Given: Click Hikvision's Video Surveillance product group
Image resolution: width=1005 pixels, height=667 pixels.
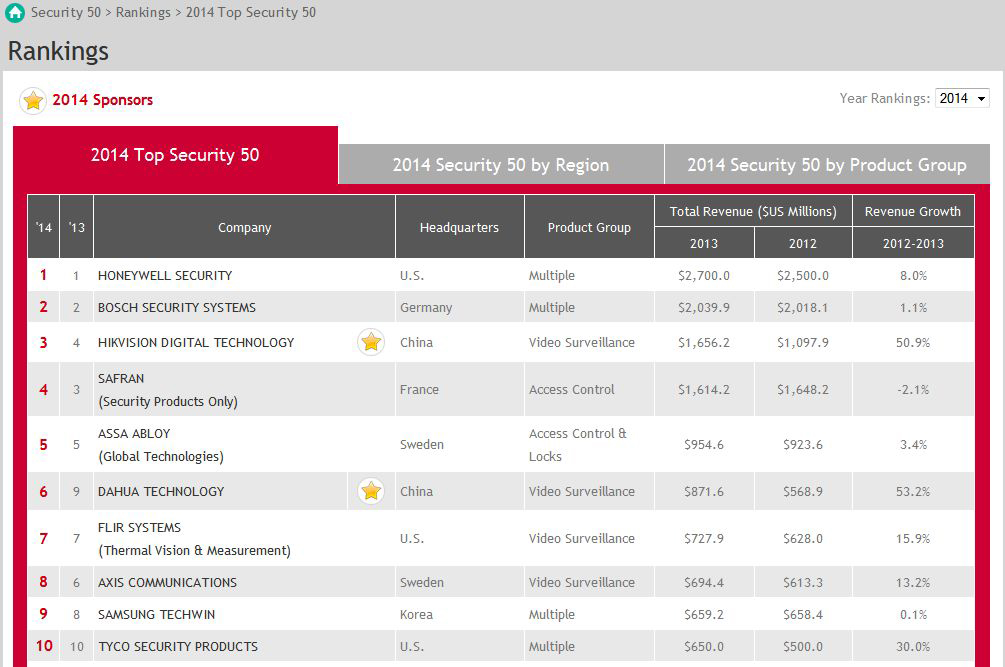Looking at the screenshot, I should [x=582, y=343].
